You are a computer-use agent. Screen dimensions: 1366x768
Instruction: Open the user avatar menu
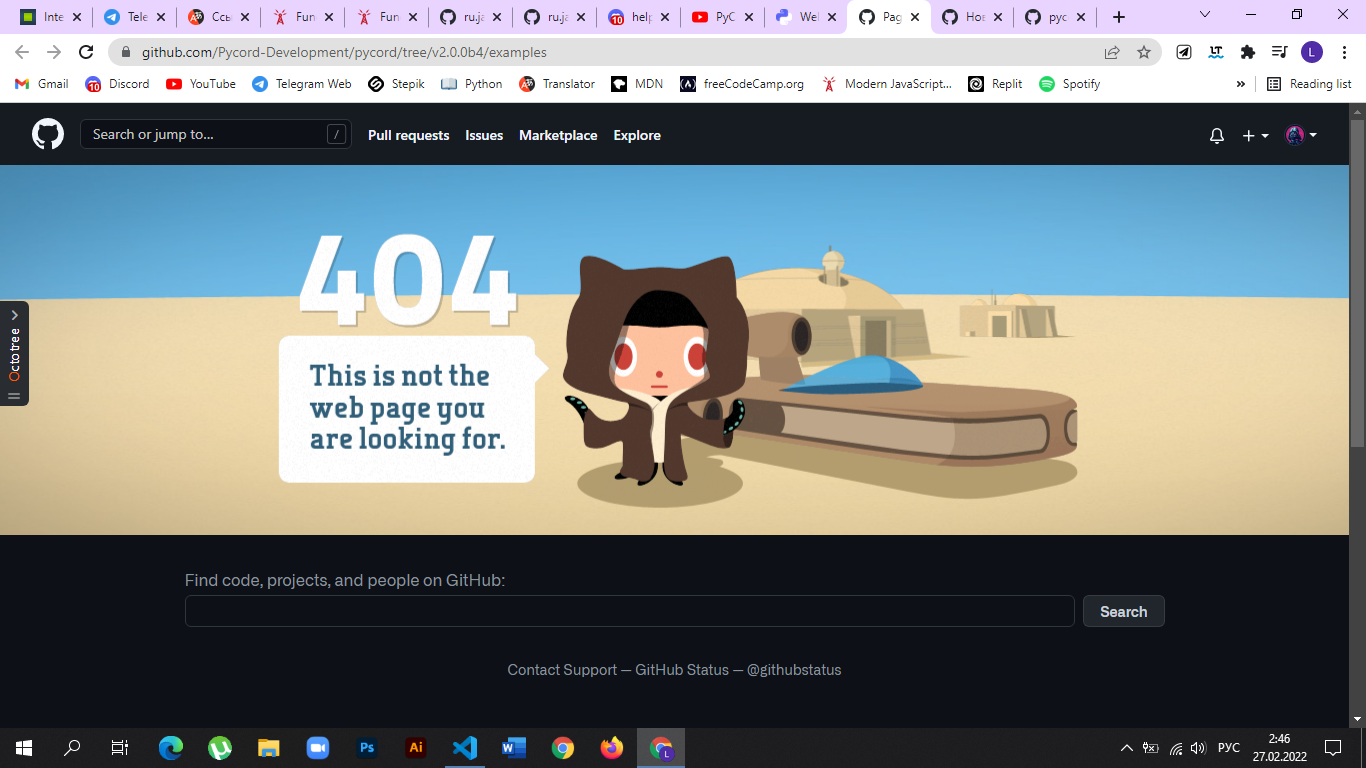click(x=1301, y=135)
